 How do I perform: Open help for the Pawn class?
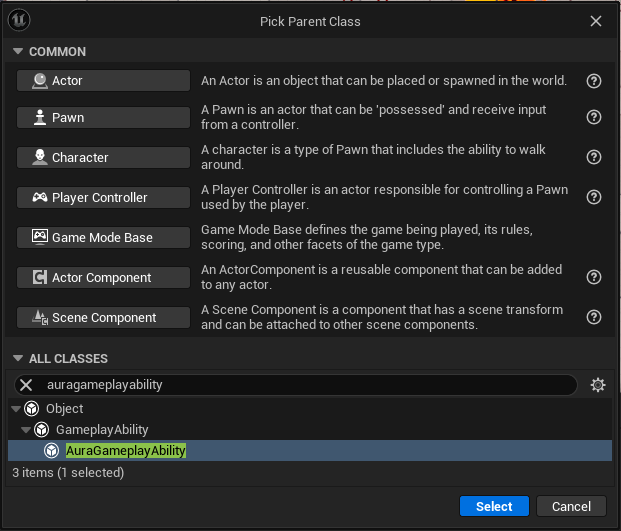point(594,117)
